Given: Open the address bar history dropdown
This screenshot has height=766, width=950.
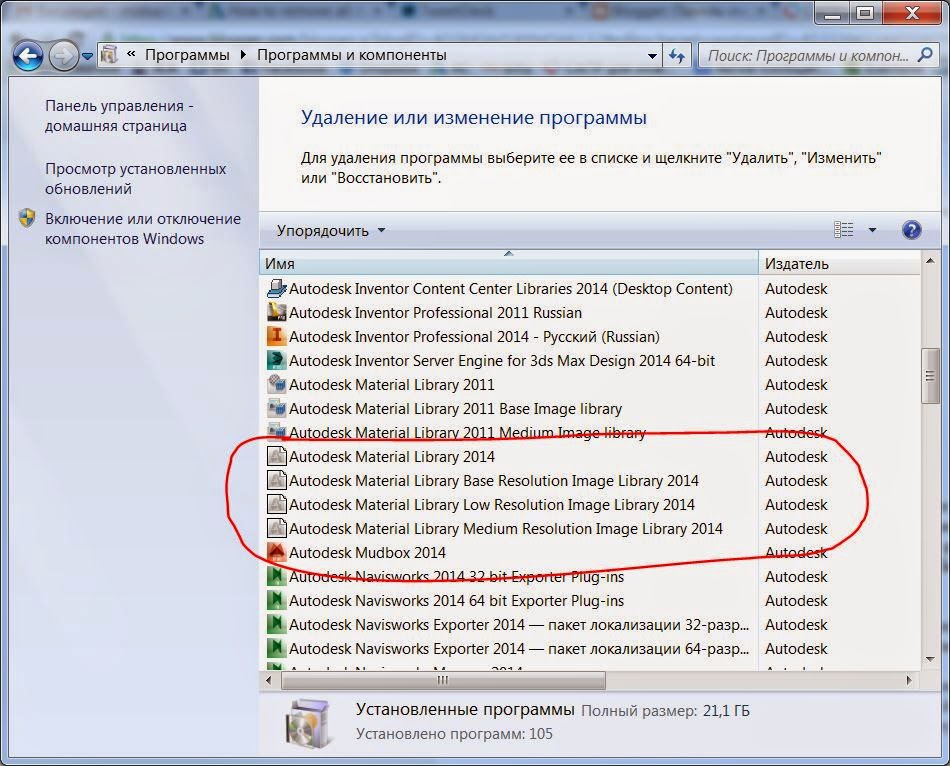Looking at the screenshot, I should coord(652,56).
